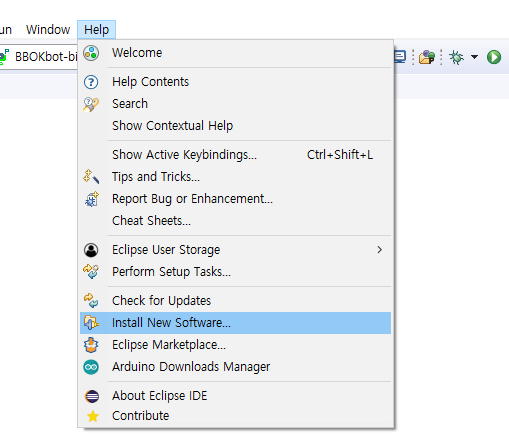Open Cheat Sheets
The width and height of the screenshot is (509, 443).
pos(235,221)
